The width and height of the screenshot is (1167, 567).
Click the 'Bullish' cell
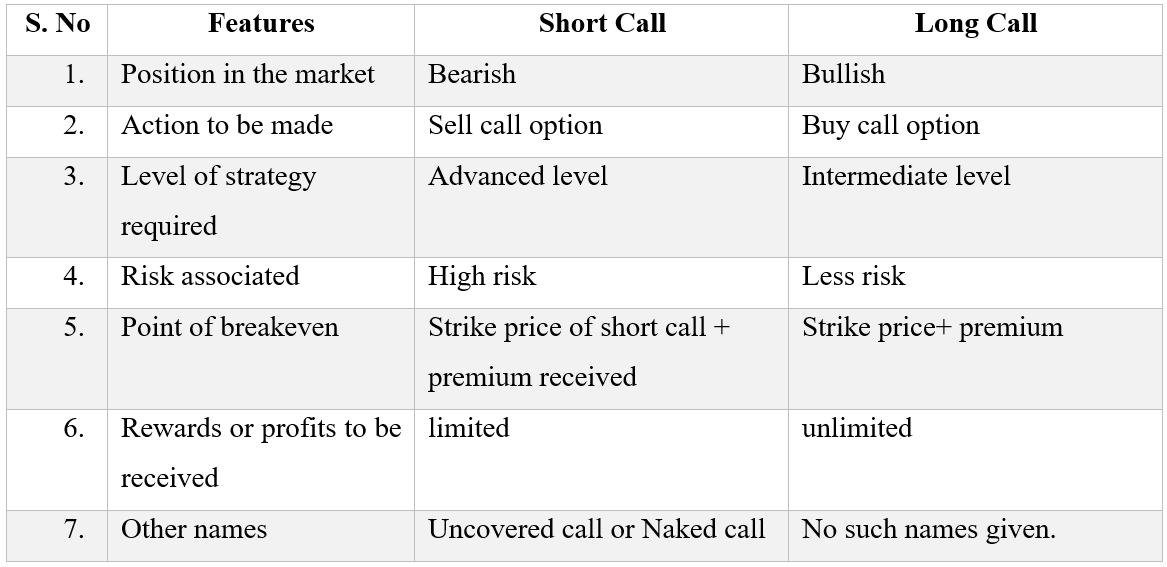coord(843,75)
